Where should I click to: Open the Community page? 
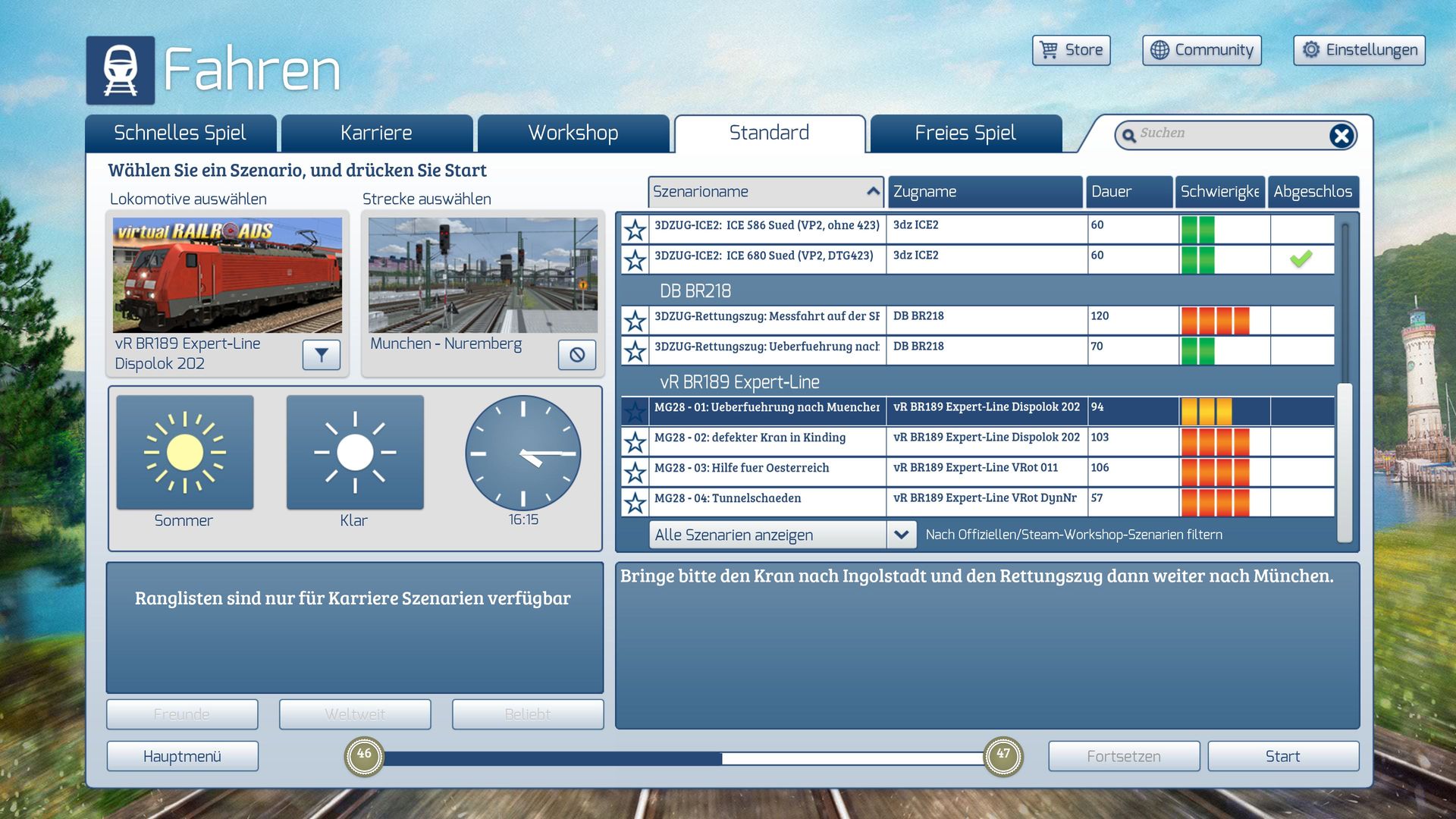point(1202,50)
